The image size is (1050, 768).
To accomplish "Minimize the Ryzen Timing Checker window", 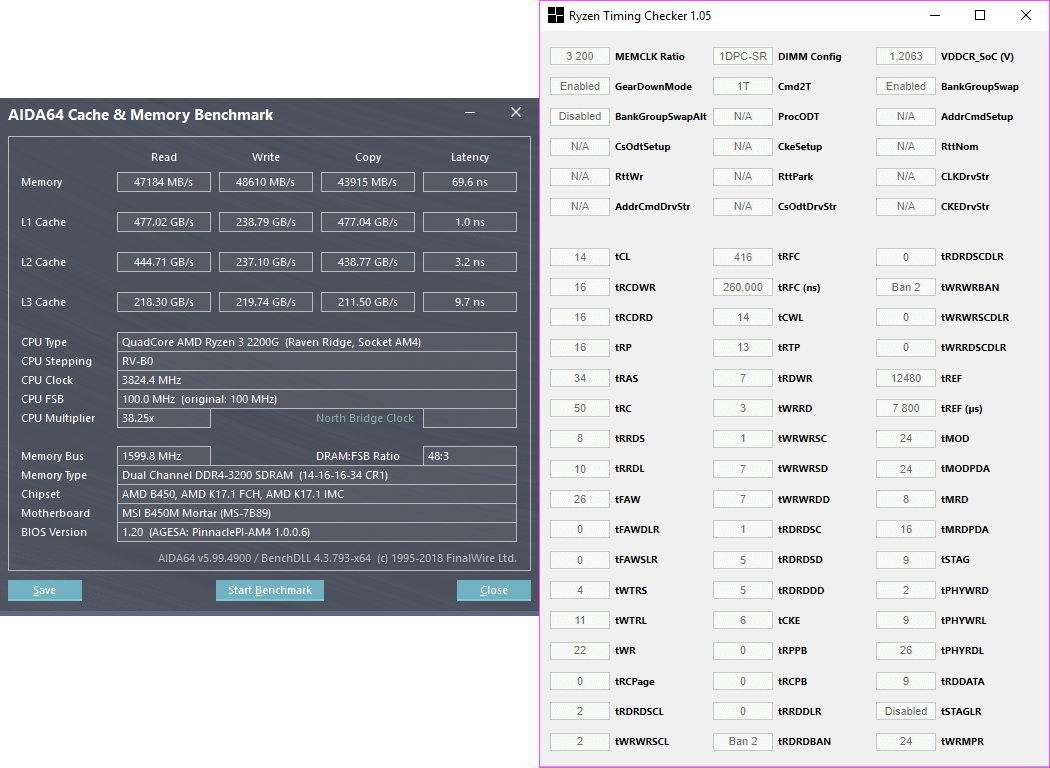I will pos(935,15).
